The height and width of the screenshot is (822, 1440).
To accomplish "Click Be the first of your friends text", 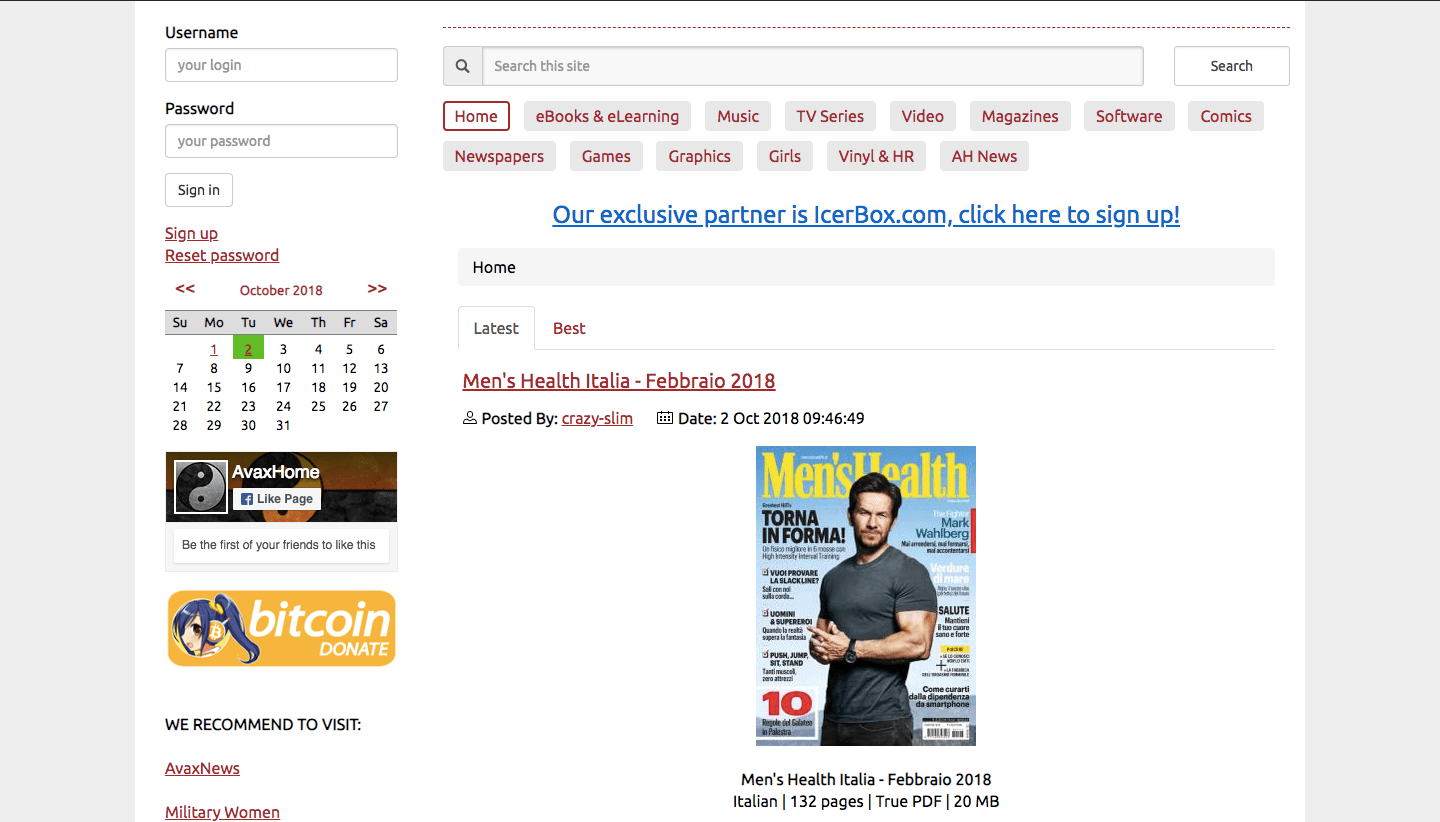I will [x=279, y=545].
